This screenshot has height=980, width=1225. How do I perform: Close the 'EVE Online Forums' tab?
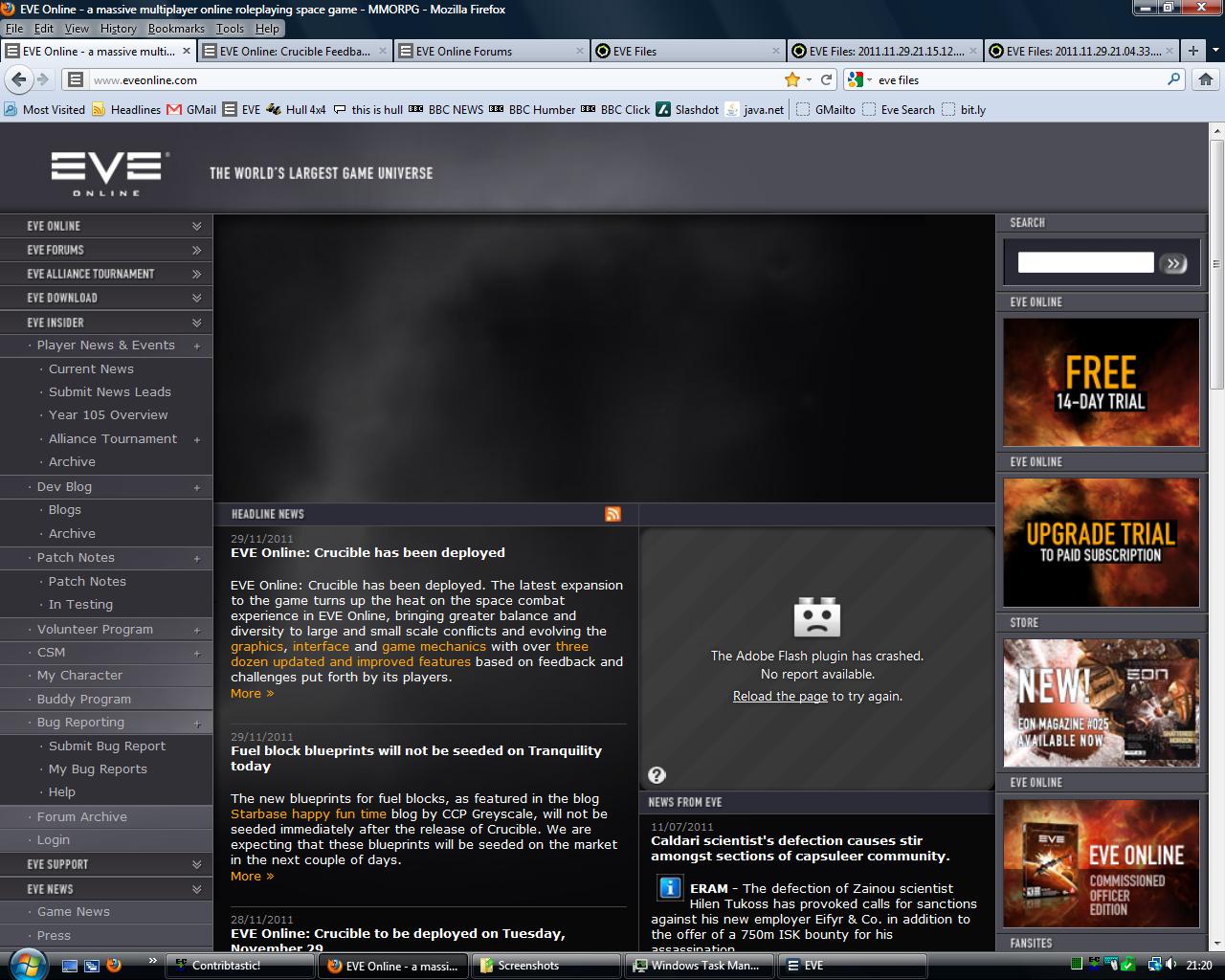click(579, 51)
